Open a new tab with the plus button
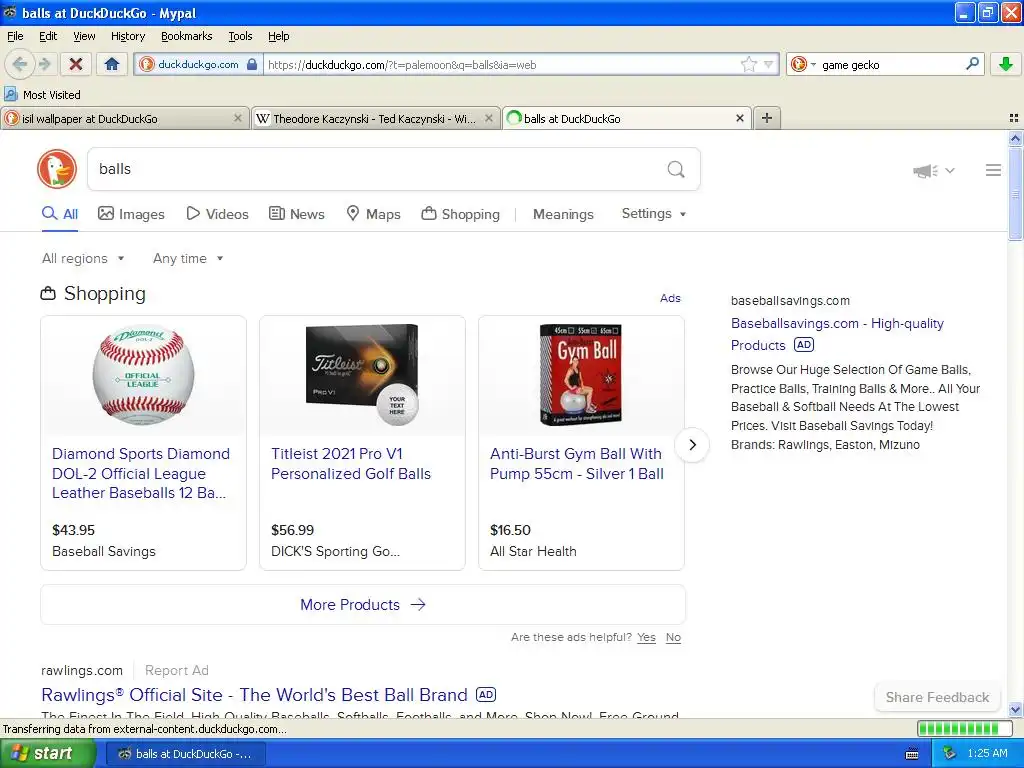1024x768 pixels. coord(767,118)
